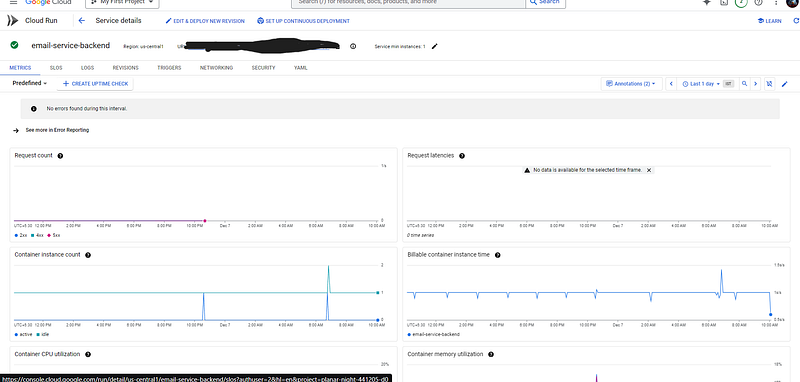Click the Search button
800x382 pixels.
point(544,3)
